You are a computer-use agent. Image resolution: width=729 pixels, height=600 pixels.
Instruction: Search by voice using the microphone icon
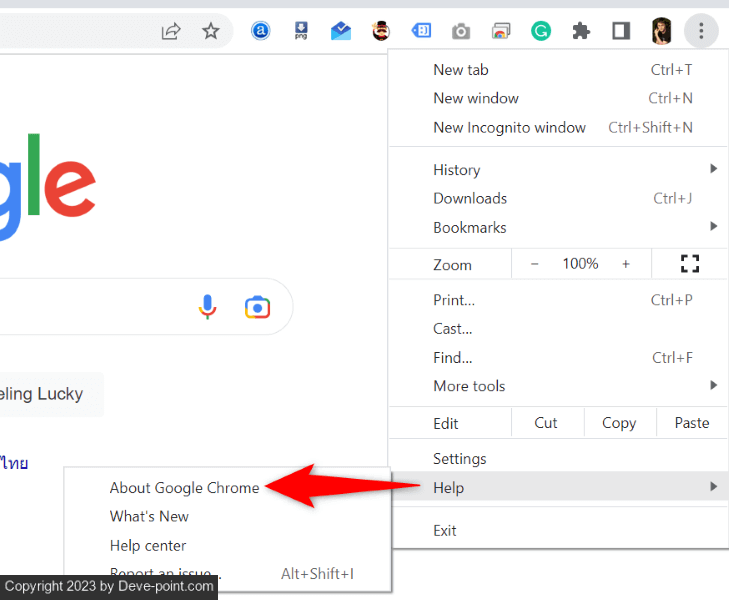[208, 307]
